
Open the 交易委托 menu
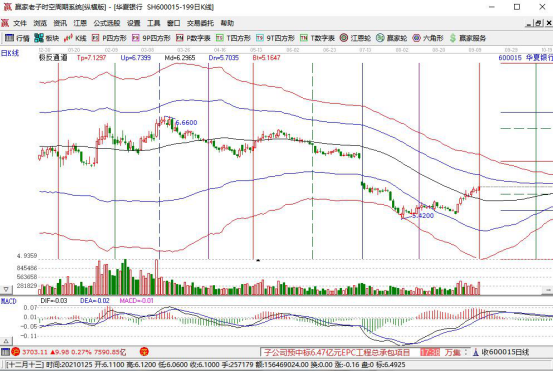(x=200, y=23)
